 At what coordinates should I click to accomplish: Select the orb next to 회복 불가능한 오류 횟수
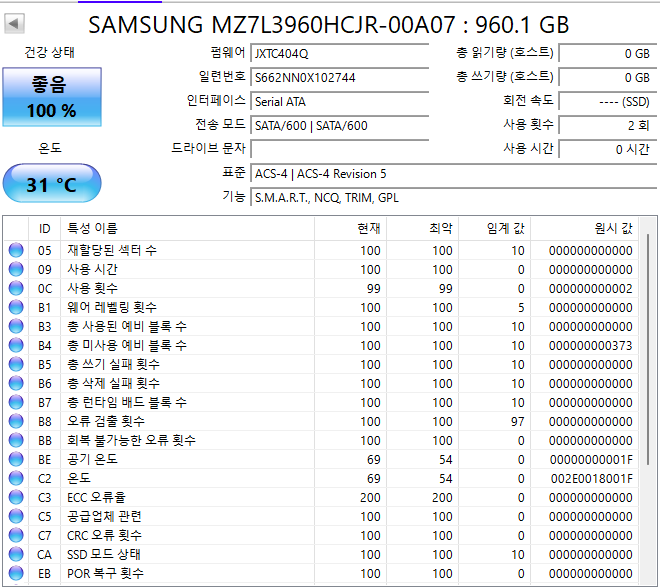point(16,440)
